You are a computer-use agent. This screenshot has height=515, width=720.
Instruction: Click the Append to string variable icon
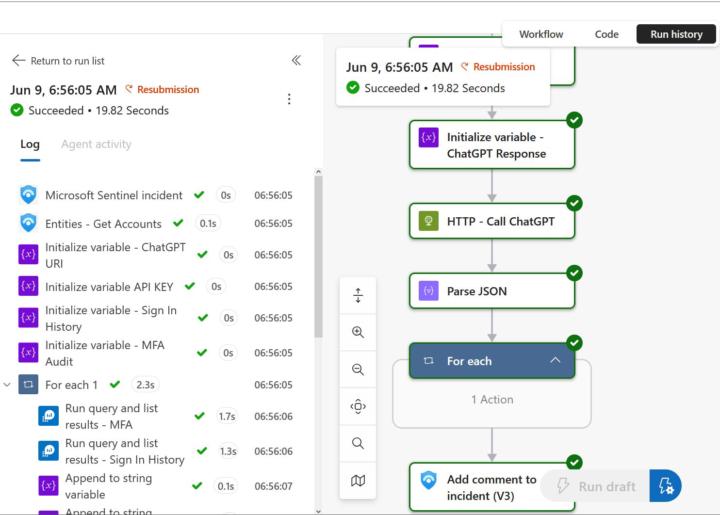[x=48, y=486]
